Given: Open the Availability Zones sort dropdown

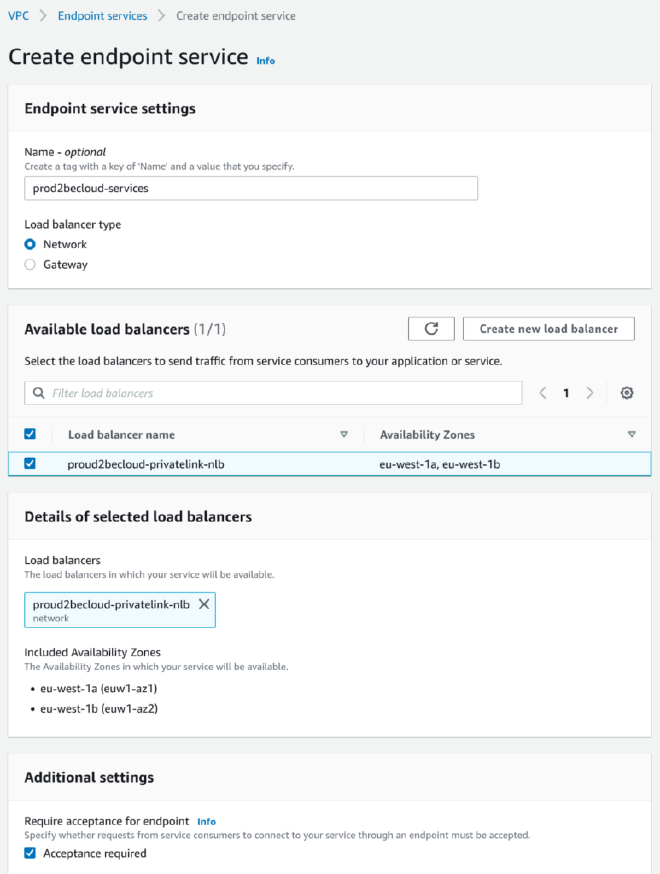Looking at the screenshot, I should (x=632, y=433).
